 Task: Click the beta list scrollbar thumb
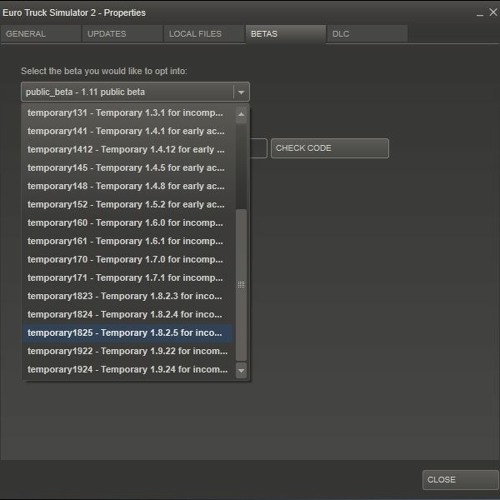pos(241,285)
